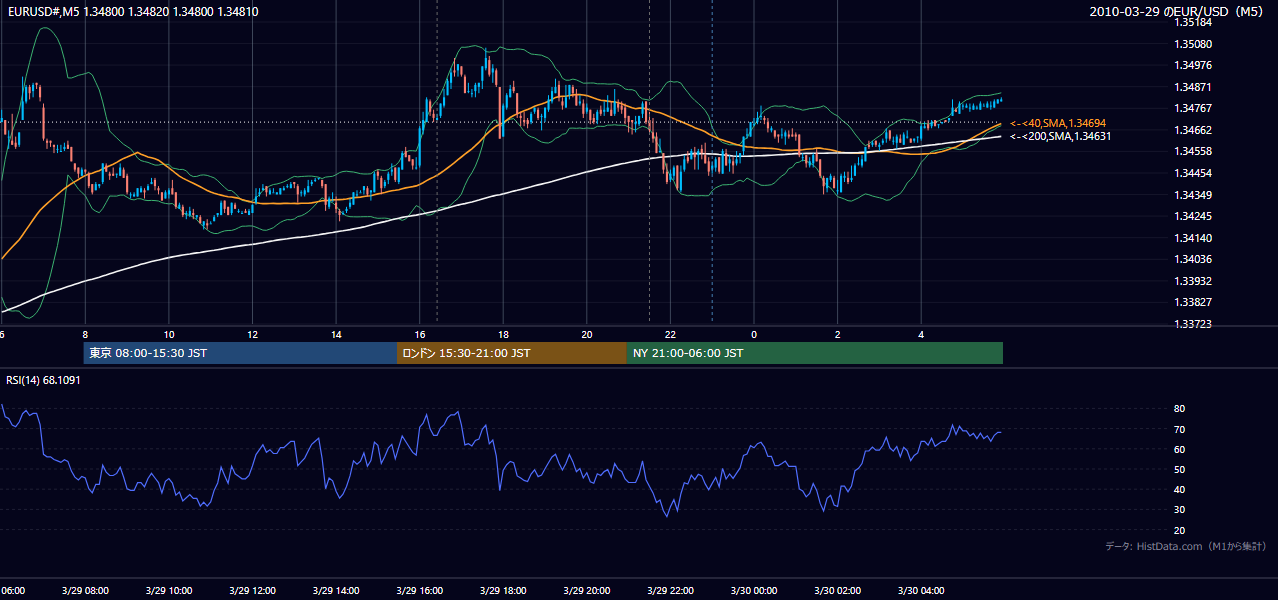Click the 3/29 20:00 date axis label

(x=586, y=591)
